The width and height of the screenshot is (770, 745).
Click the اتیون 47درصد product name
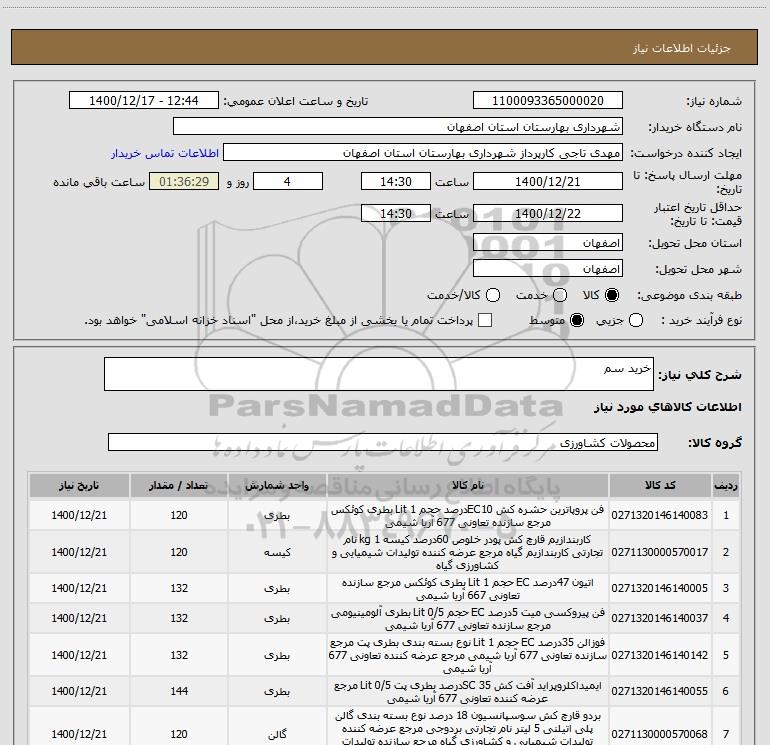coord(468,589)
